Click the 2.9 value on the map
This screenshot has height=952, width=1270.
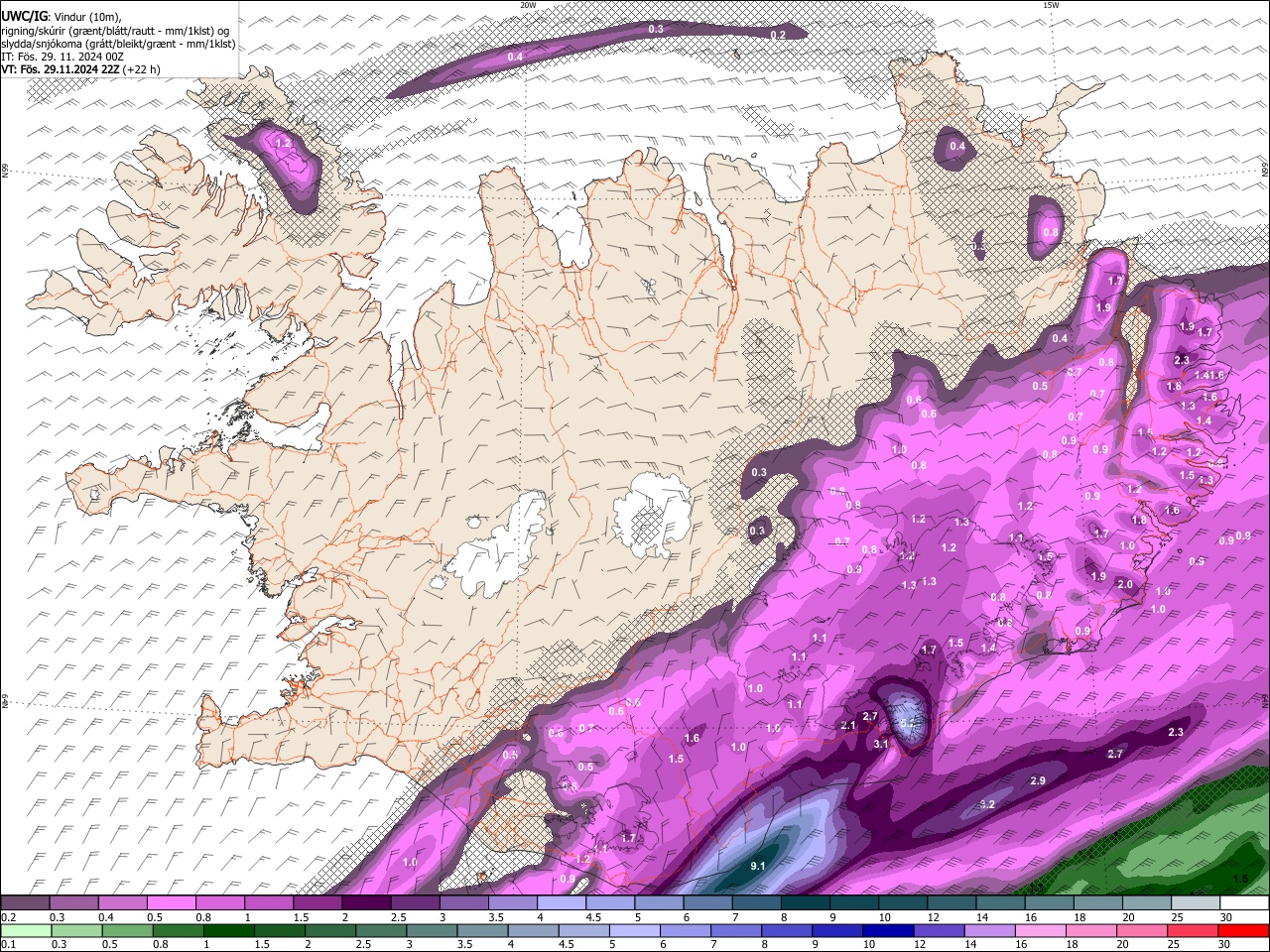[1038, 781]
